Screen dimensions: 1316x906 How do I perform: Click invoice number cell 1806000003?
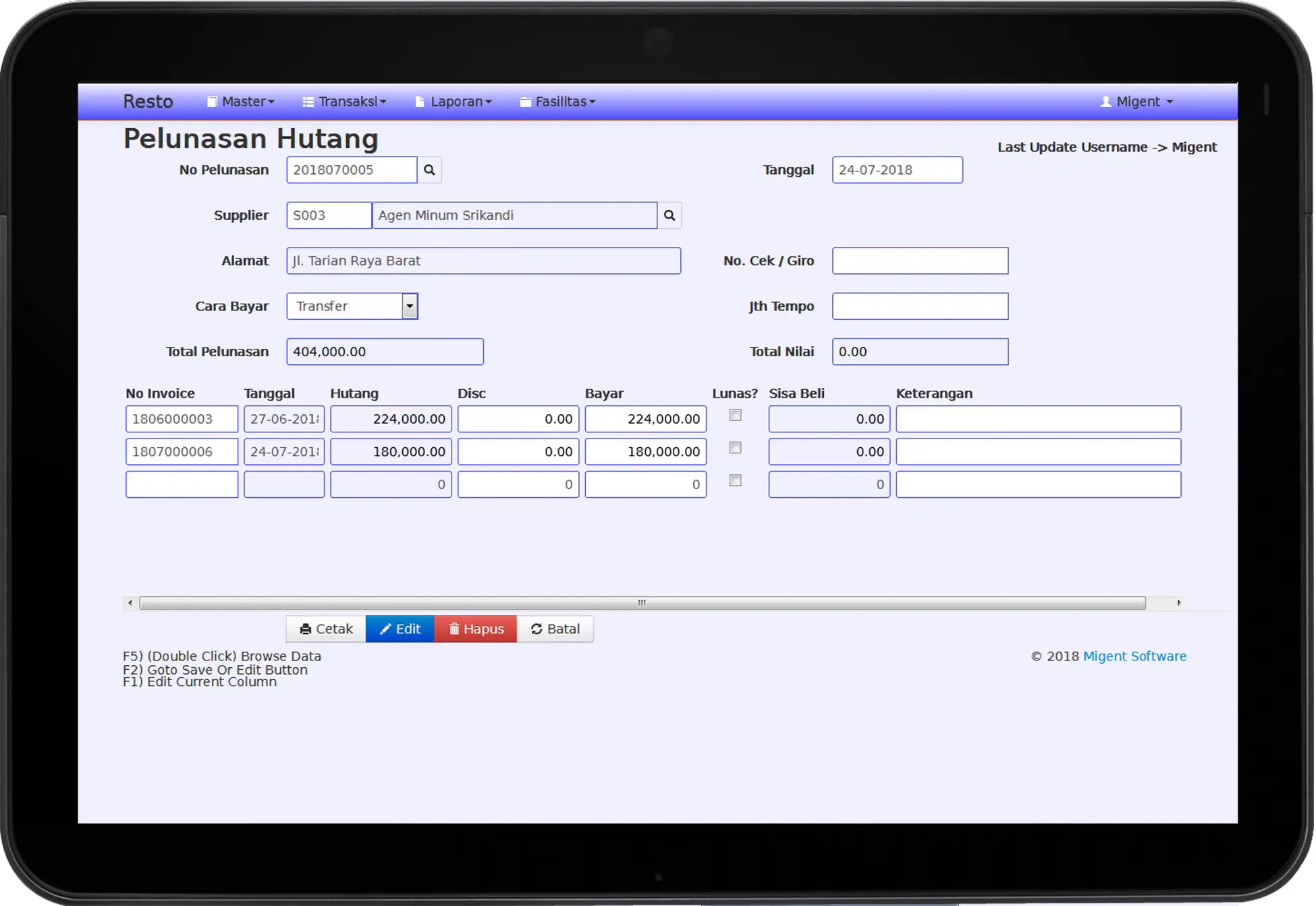point(182,419)
